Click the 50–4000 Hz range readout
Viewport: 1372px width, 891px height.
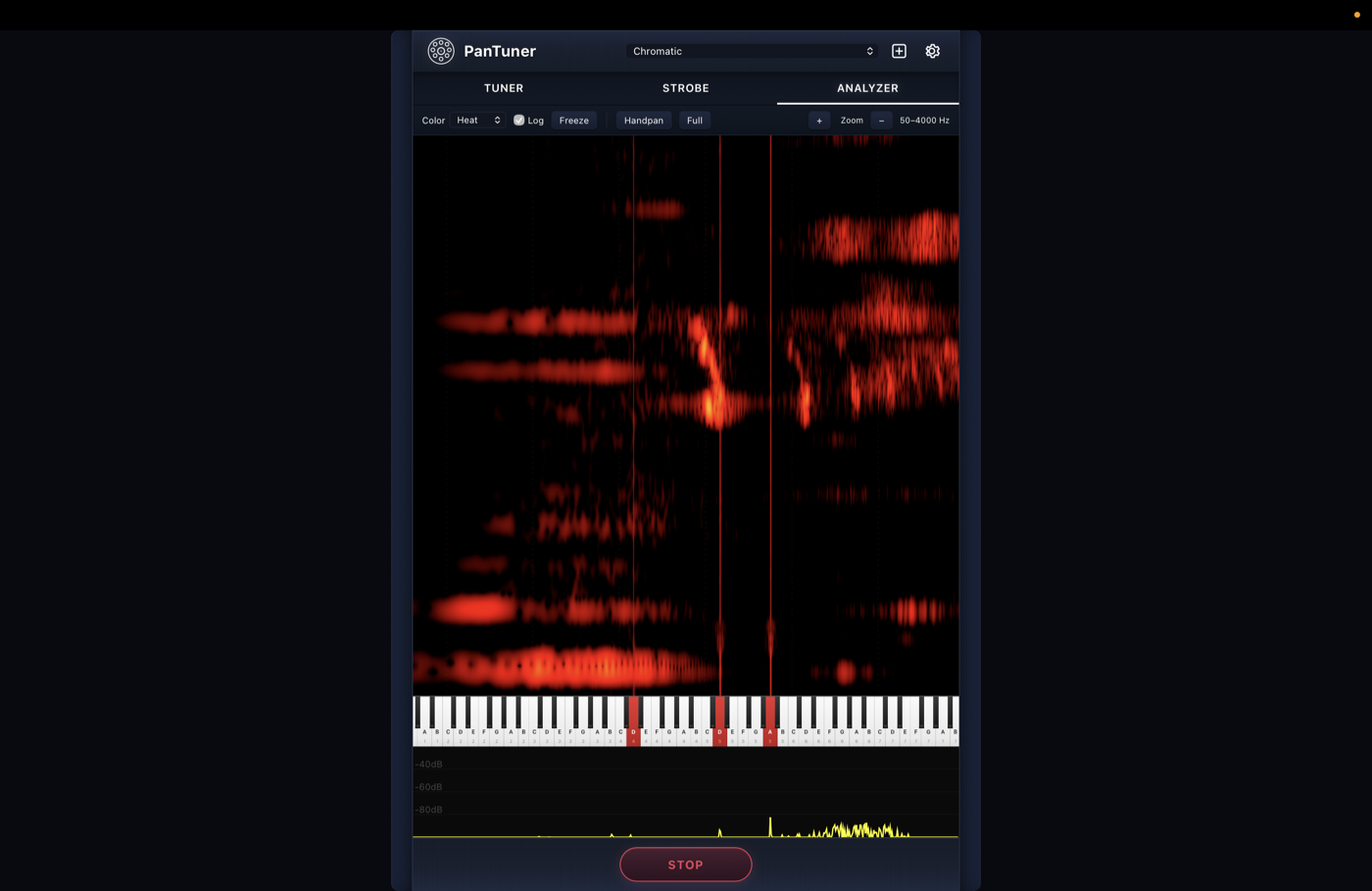tap(924, 121)
